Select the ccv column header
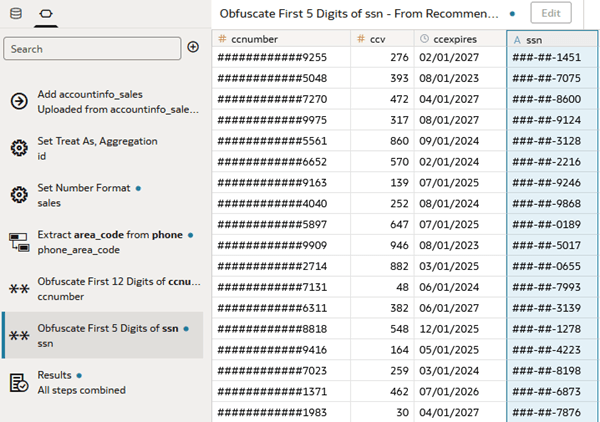The image size is (600, 422). 382,39
